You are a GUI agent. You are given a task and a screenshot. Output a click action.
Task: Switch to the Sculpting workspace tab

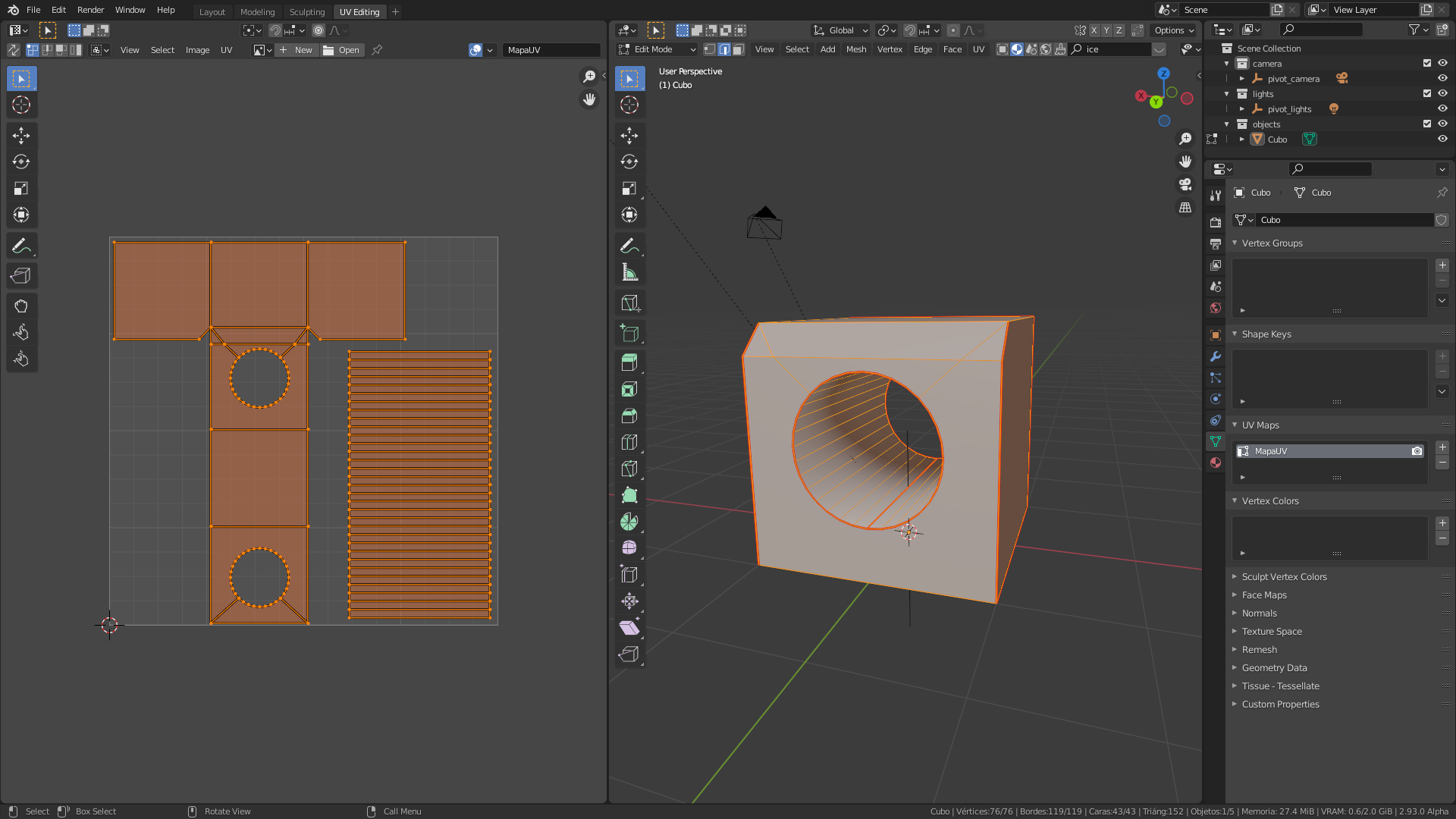pos(307,11)
